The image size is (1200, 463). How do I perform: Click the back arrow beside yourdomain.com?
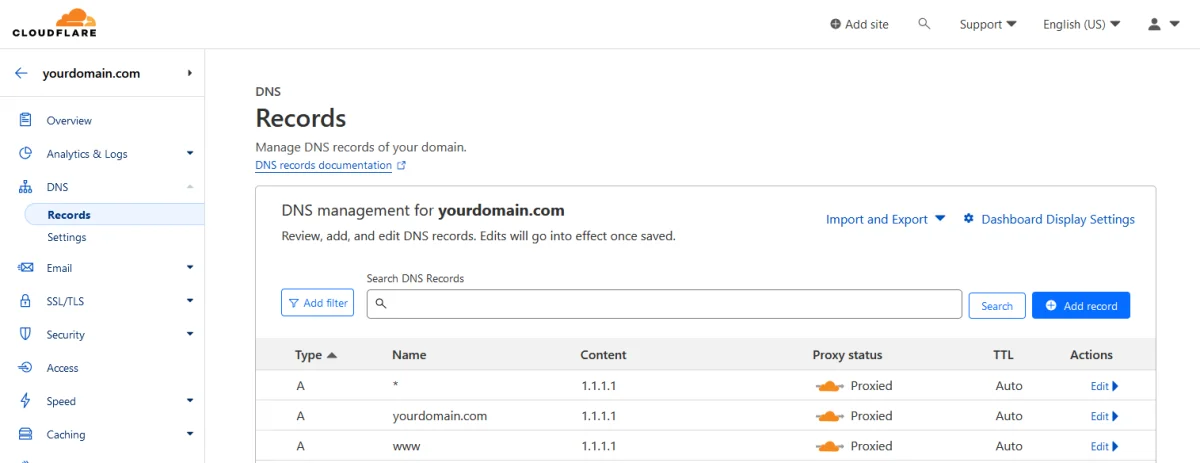pos(21,73)
